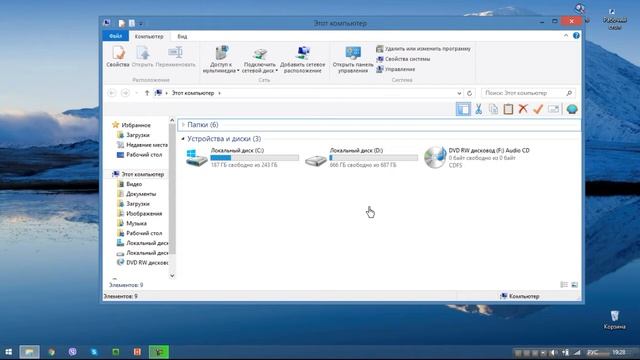Image resolution: width=640 pixels, height=360 pixels.
Task: Select Избранное in the sidebar
Action: point(131,125)
